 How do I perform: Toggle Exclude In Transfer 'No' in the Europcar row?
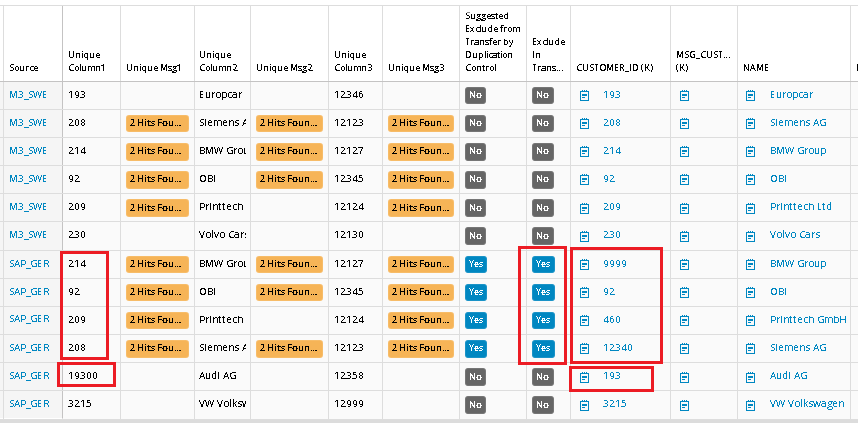point(543,95)
